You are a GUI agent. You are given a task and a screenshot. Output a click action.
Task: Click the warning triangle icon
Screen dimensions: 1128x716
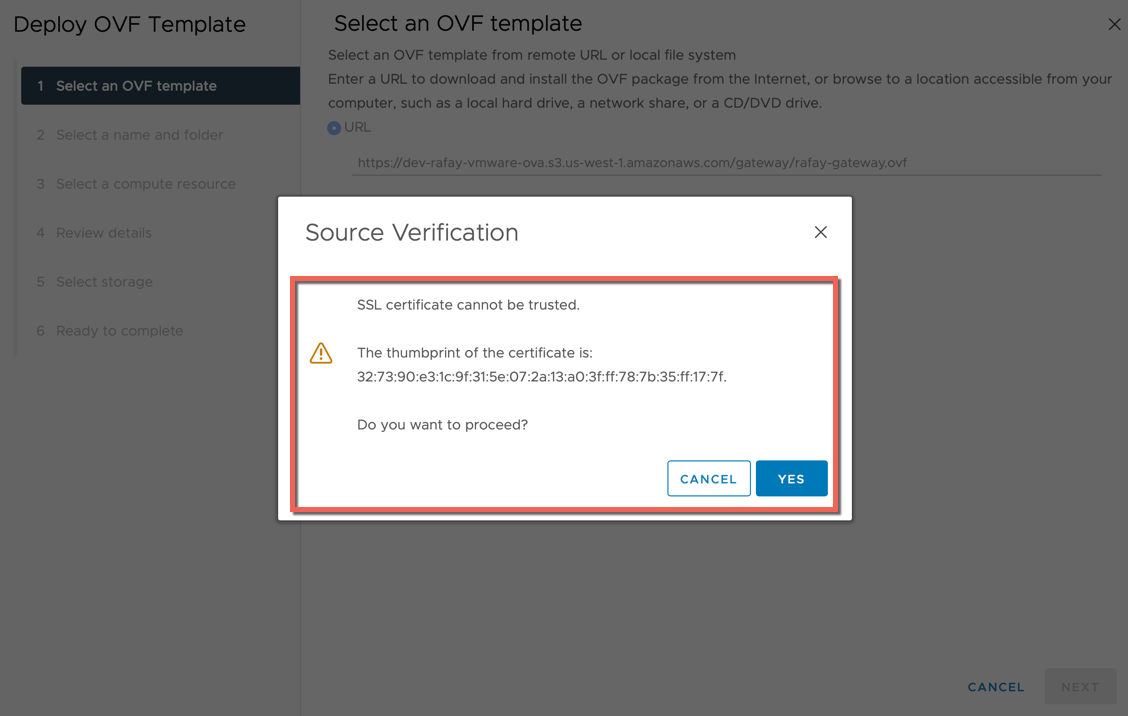pos(321,353)
